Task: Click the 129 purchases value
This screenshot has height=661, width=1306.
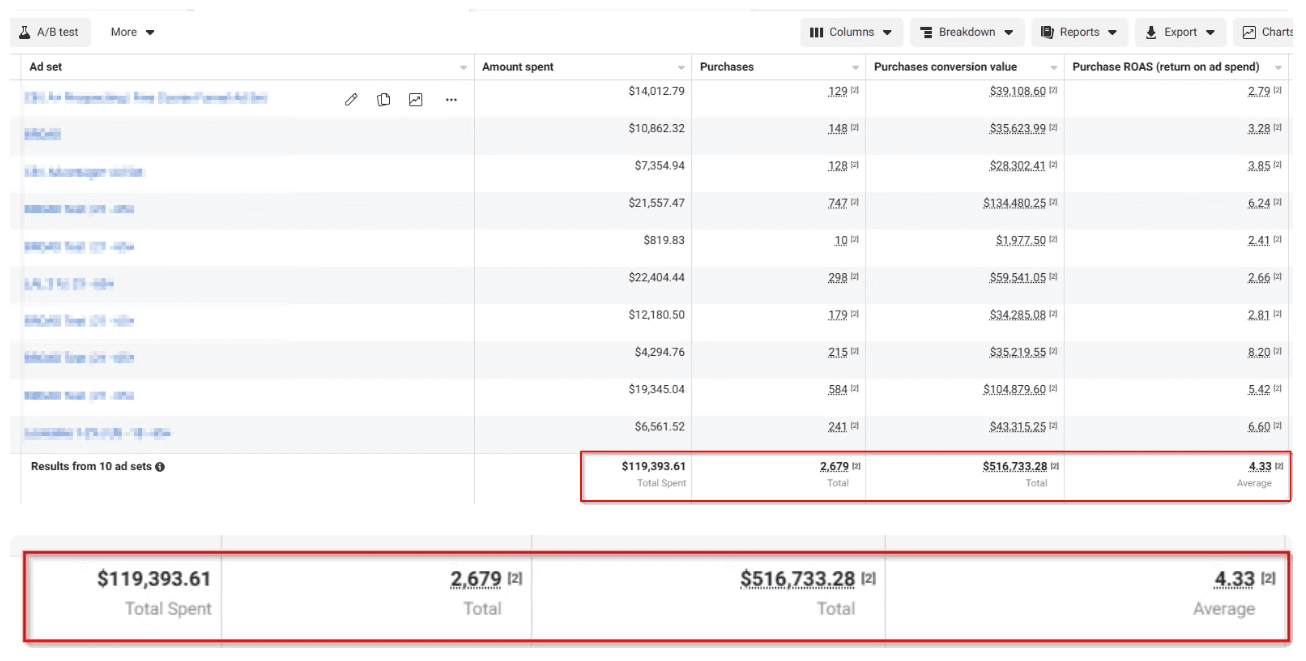Action: click(x=837, y=91)
